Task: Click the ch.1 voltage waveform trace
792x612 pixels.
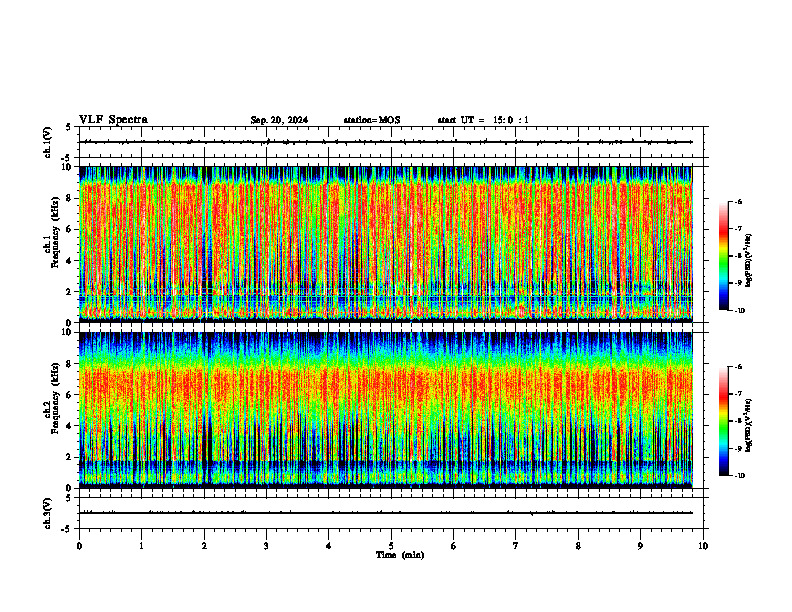Action: coord(385,142)
